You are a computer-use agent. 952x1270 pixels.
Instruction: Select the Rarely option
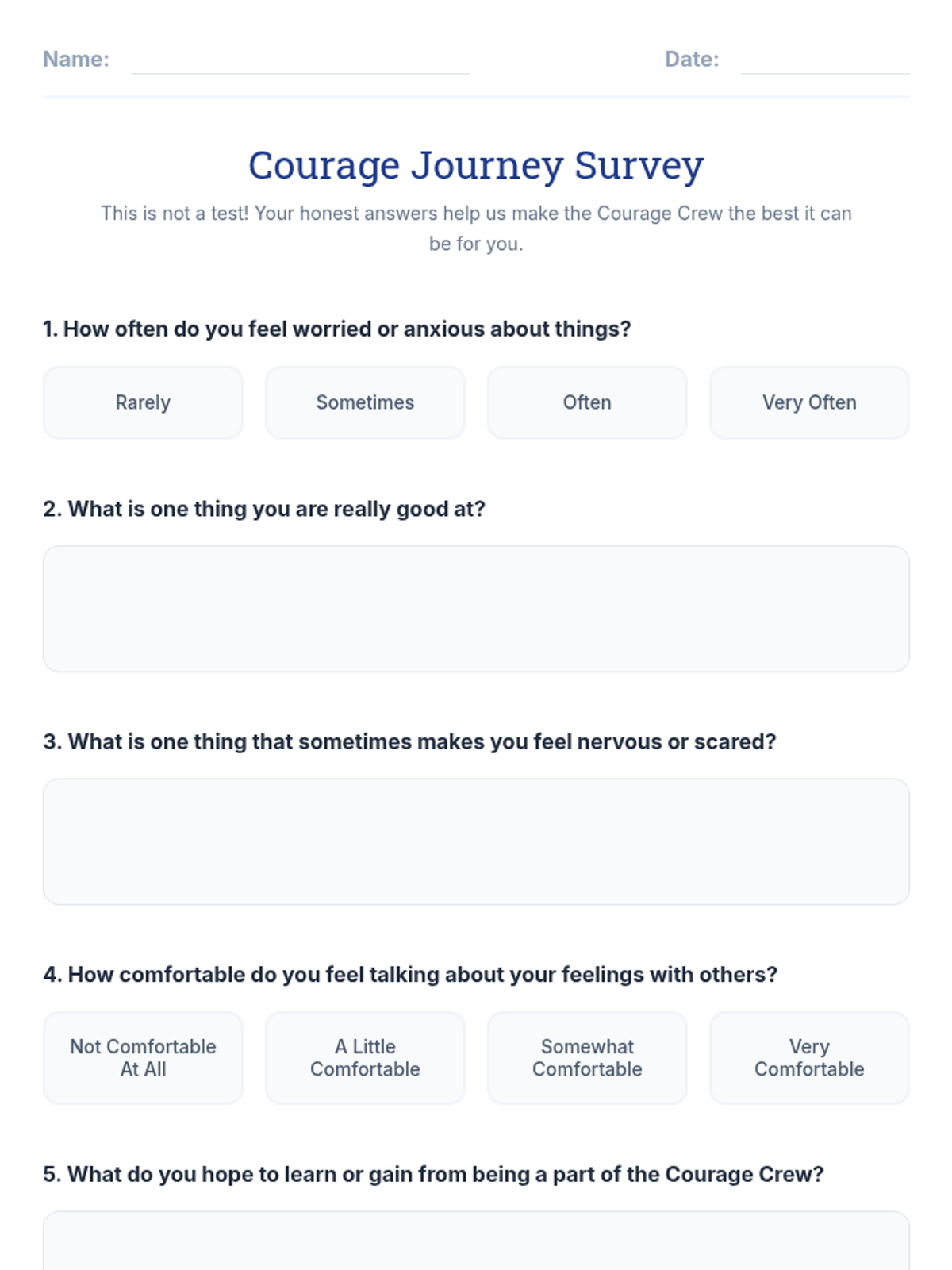[x=143, y=402]
